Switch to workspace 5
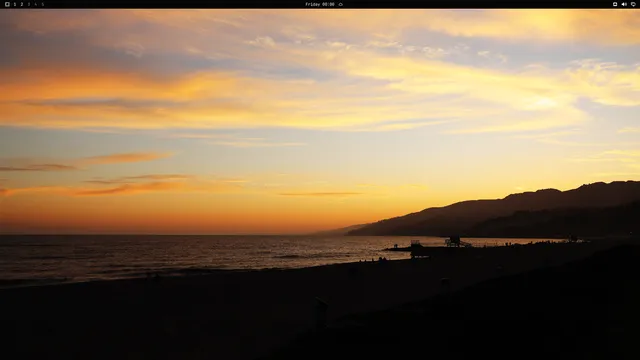This screenshot has height=360, width=640. pyautogui.click(x=42, y=4)
